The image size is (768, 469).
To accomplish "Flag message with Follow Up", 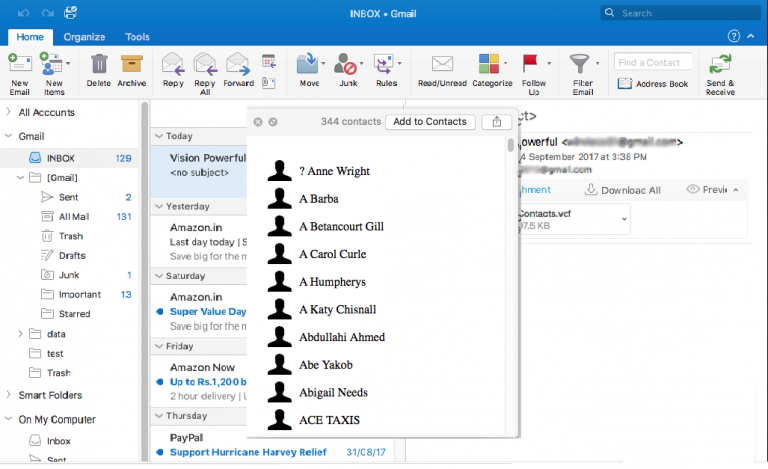I will pos(533,66).
